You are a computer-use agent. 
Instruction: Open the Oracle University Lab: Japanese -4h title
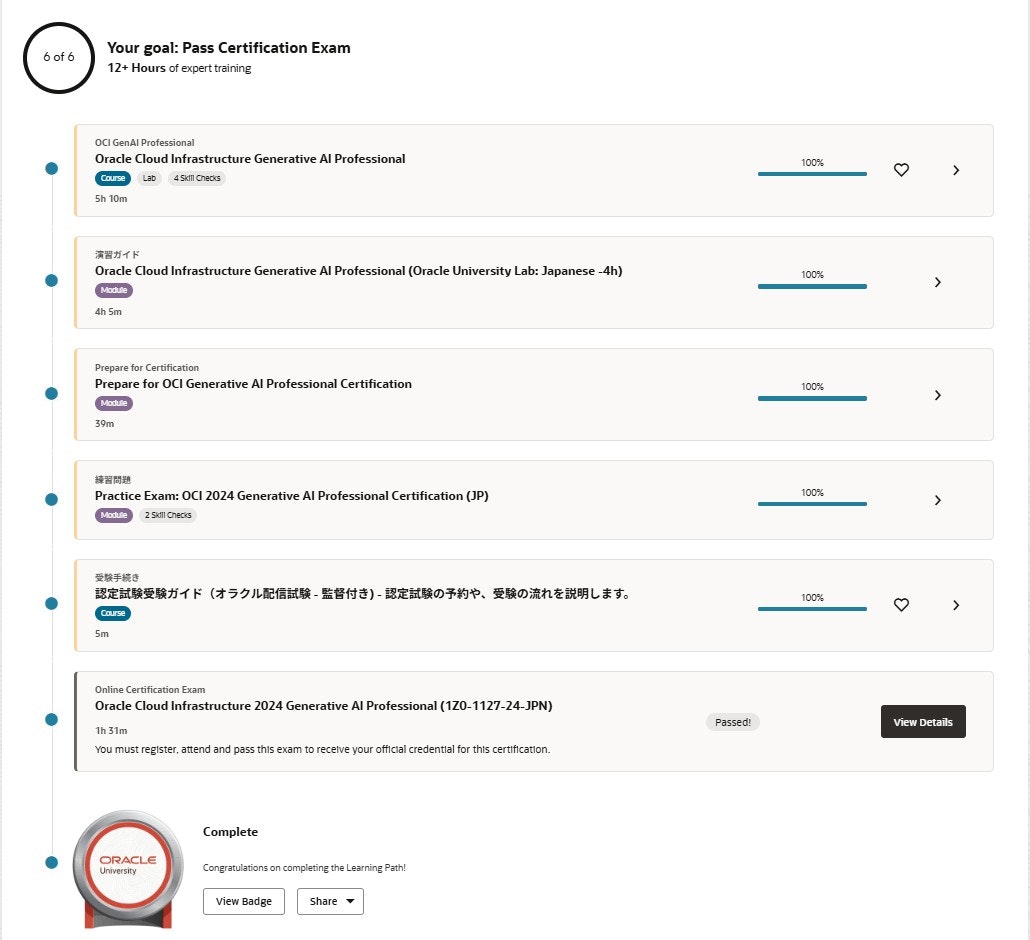[359, 271]
